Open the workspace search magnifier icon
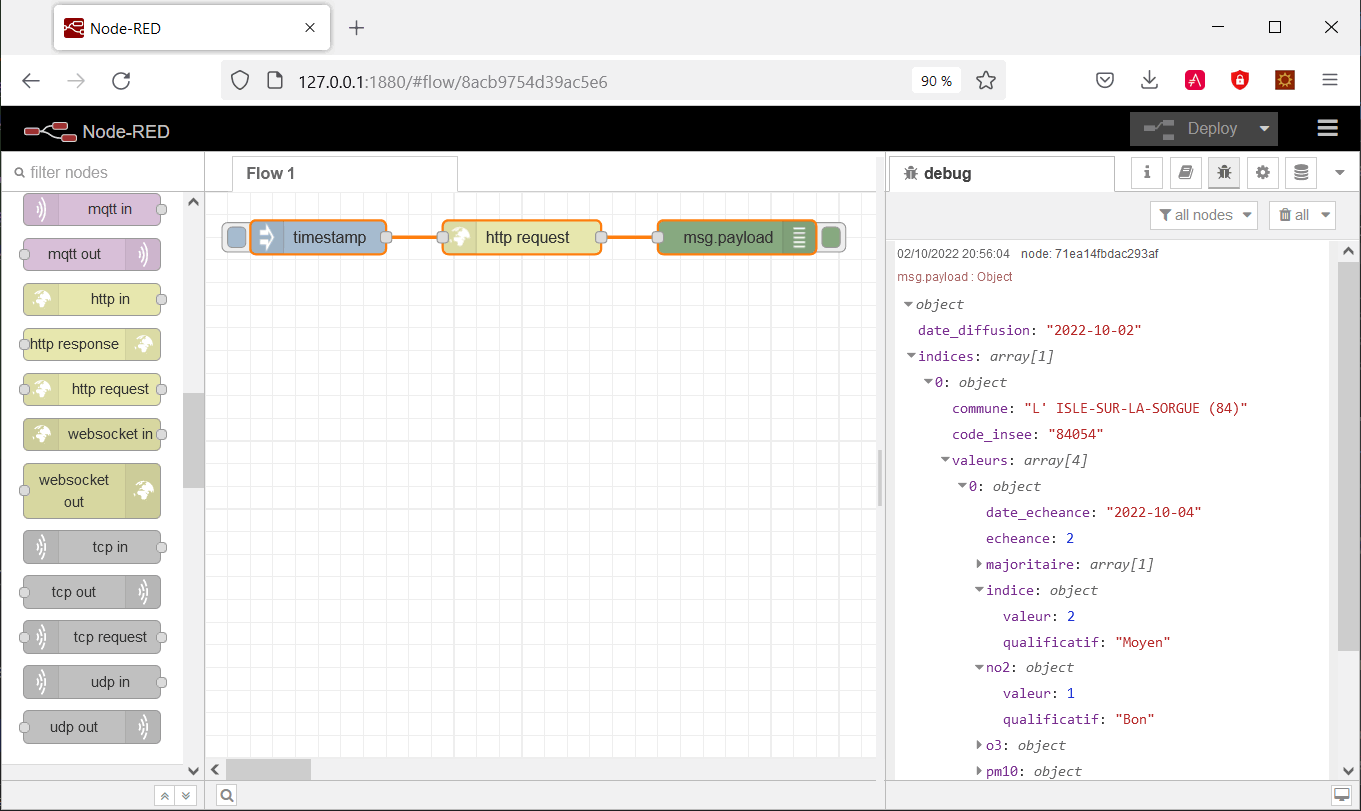 [x=227, y=796]
